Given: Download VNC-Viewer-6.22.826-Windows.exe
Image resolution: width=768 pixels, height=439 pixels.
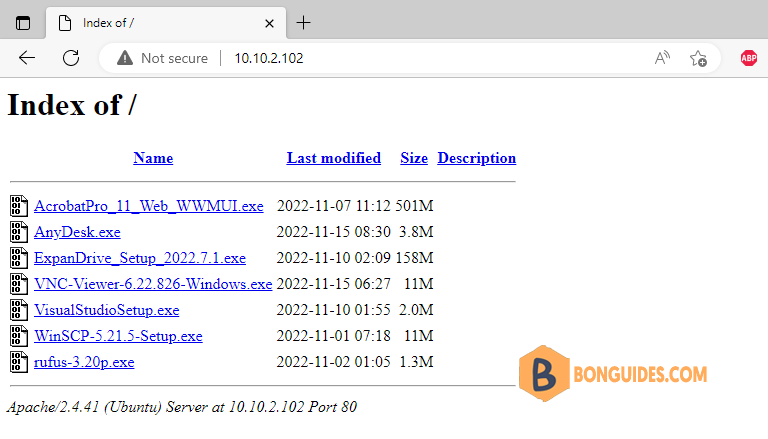Looking at the screenshot, I should (x=153, y=284).
